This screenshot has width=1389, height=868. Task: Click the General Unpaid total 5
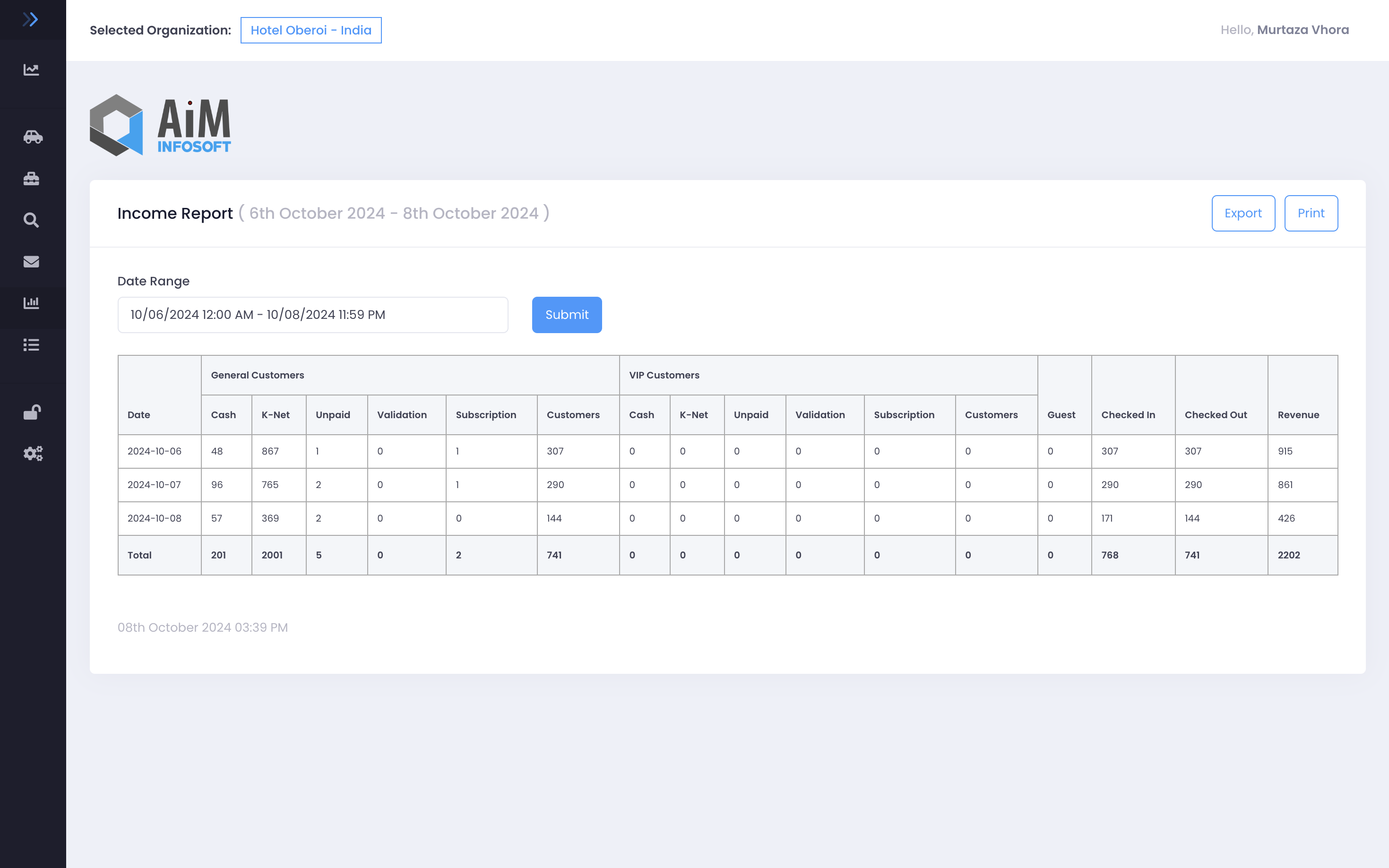pos(319,555)
